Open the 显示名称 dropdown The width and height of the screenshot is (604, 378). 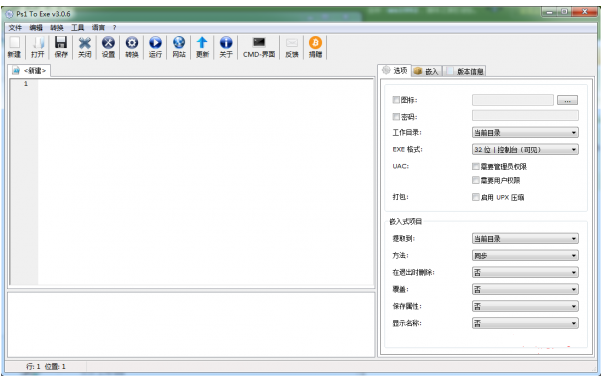click(525, 323)
